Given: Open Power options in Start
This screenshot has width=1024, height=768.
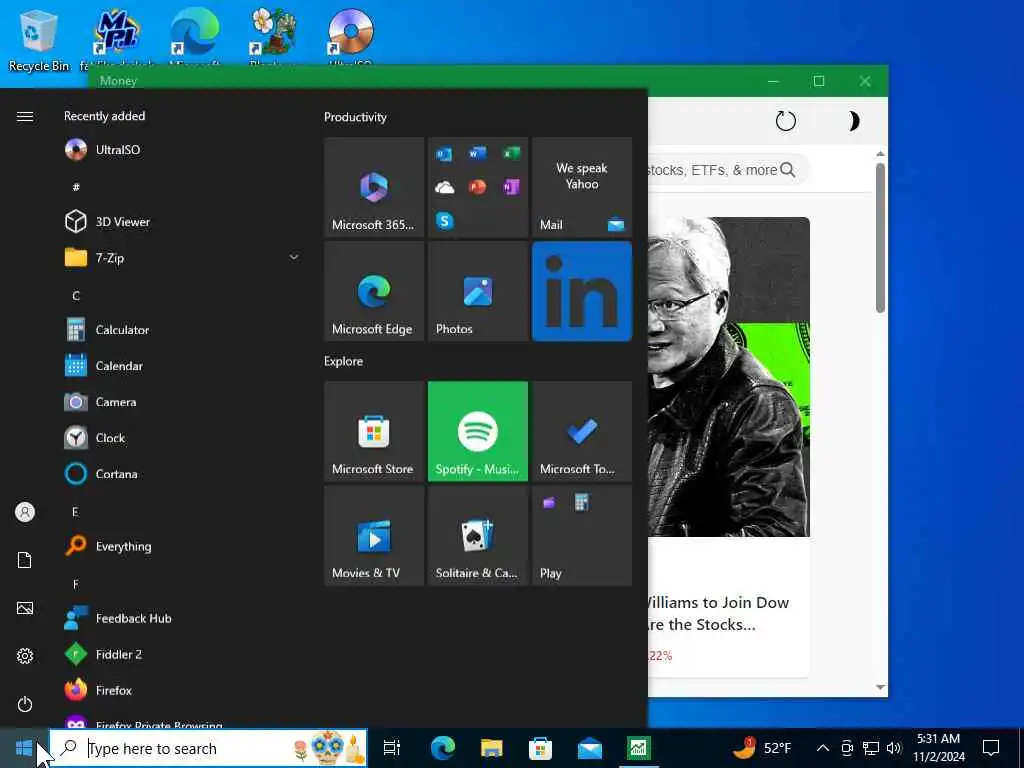Looking at the screenshot, I should tap(25, 704).
